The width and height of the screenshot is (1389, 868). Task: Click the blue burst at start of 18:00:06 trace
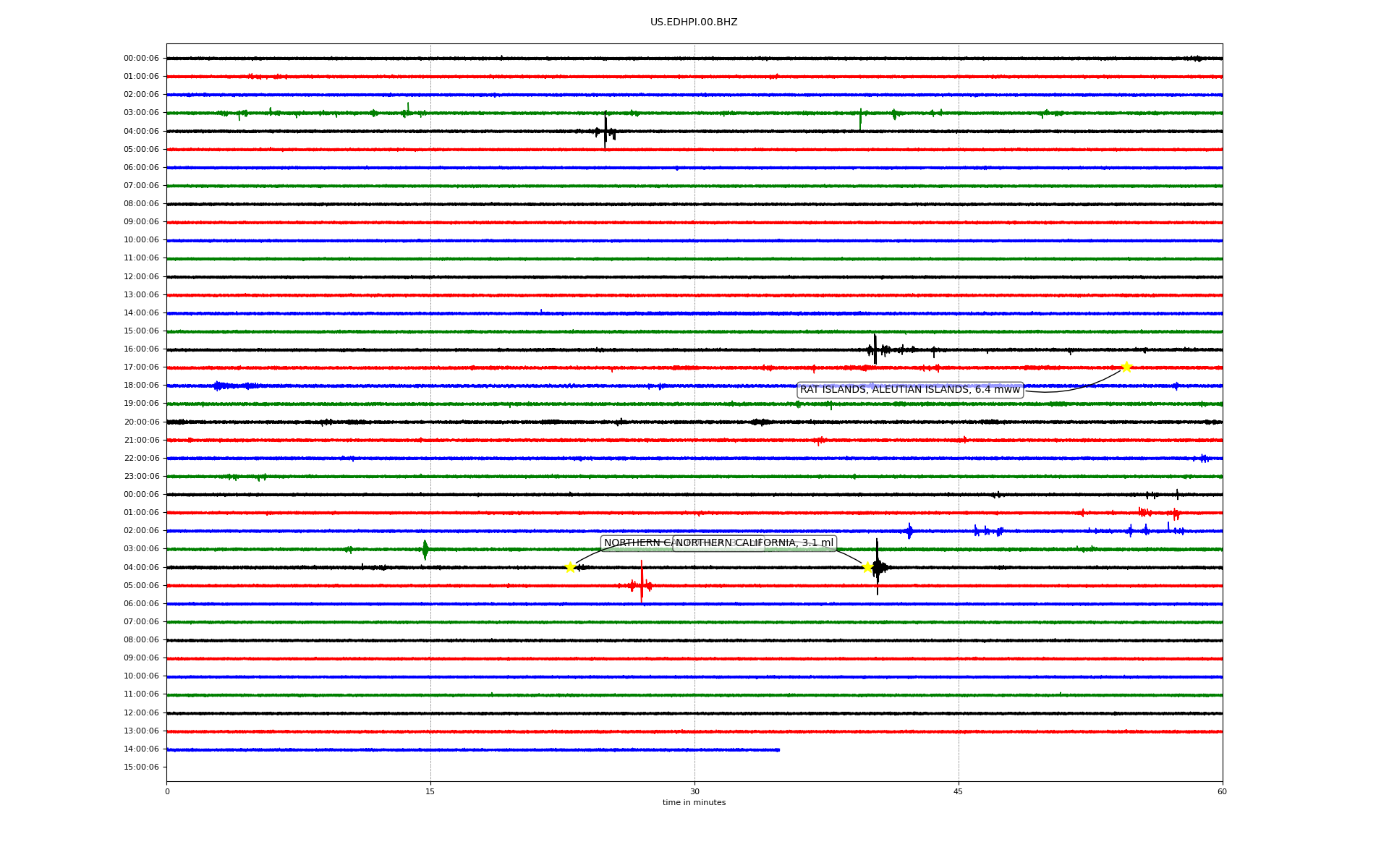(x=219, y=386)
